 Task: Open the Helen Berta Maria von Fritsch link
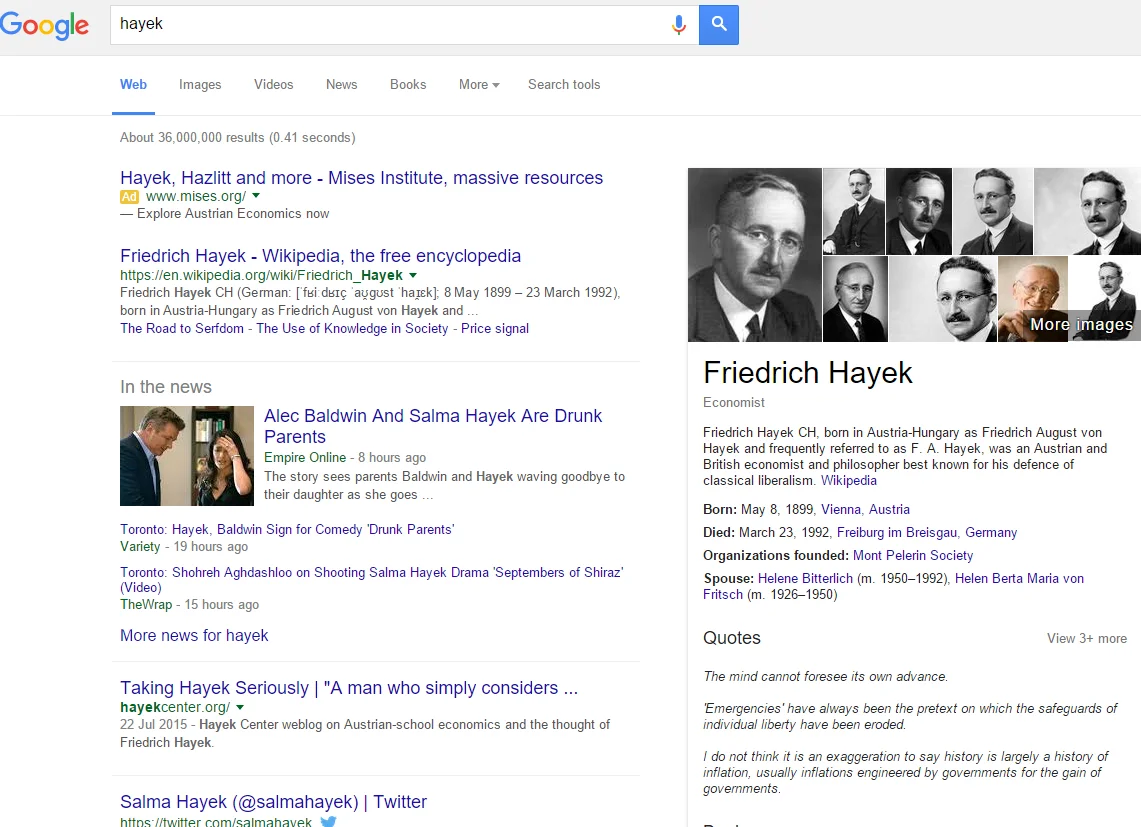(894, 587)
